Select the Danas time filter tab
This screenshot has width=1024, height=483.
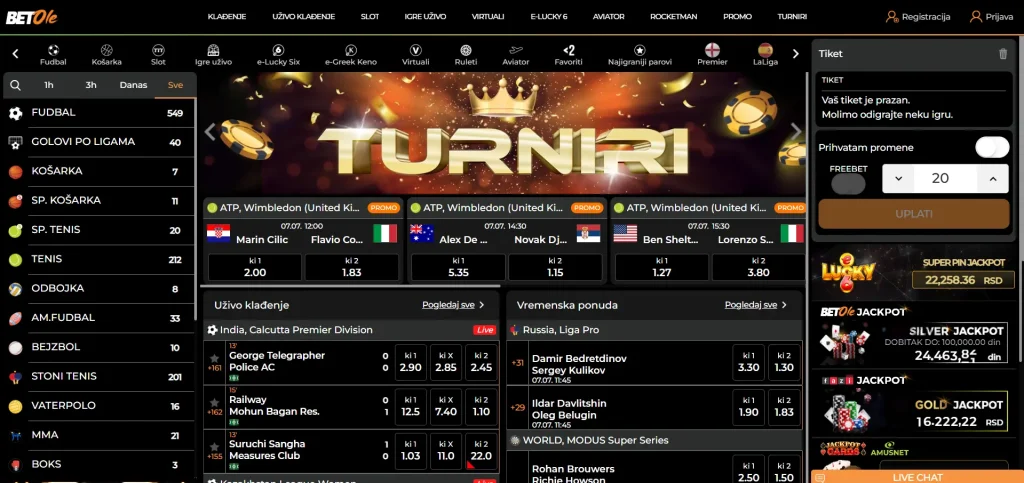tap(133, 85)
